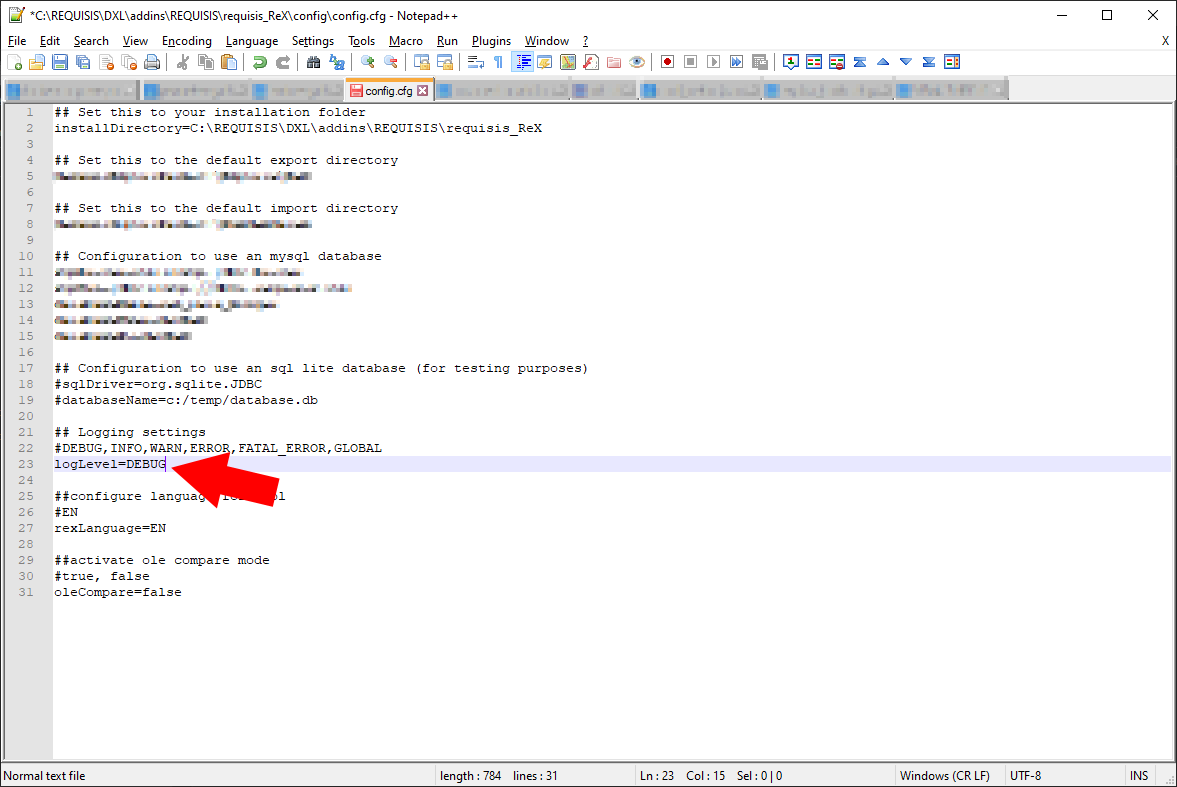Enable file monitoring with eye icon
Image resolution: width=1177 pixels, height=787 pixels.
636,62
